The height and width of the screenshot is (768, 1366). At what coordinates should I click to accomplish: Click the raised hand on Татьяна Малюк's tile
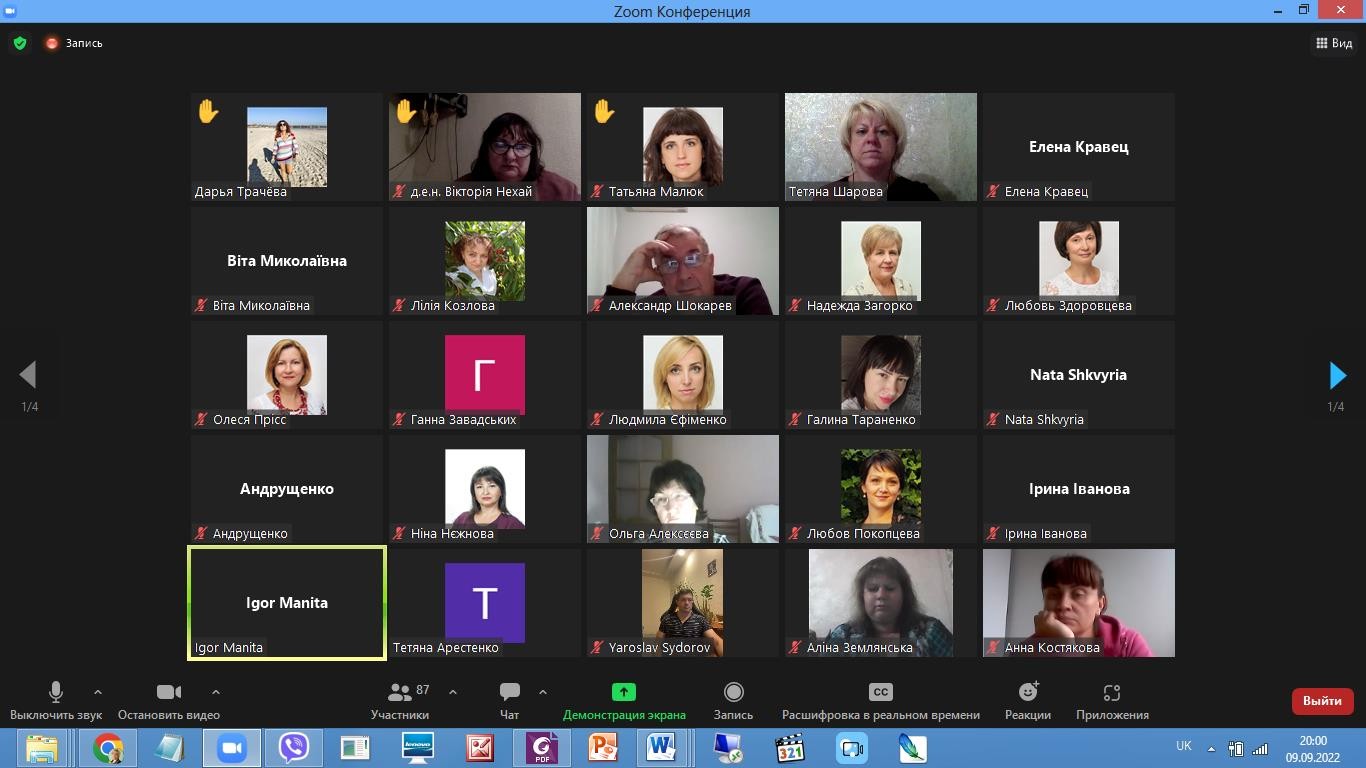click(x=604, y=111)
